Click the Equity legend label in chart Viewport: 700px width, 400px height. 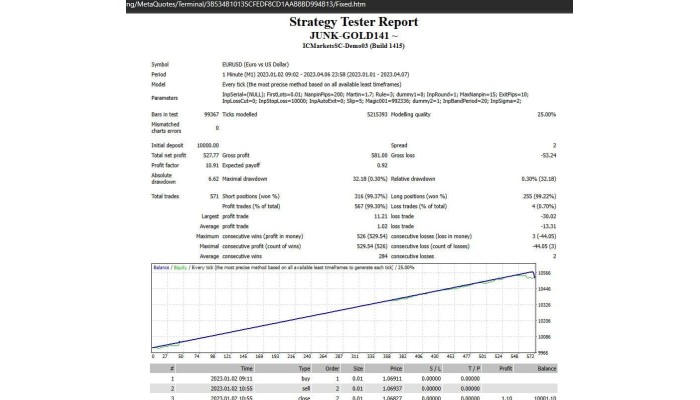coord(178,268)
